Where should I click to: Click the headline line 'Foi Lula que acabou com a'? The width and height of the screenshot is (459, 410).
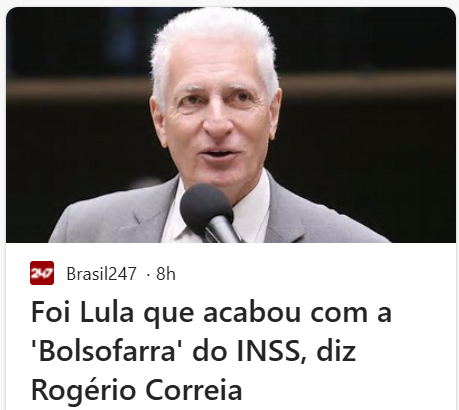pos(211,313)
